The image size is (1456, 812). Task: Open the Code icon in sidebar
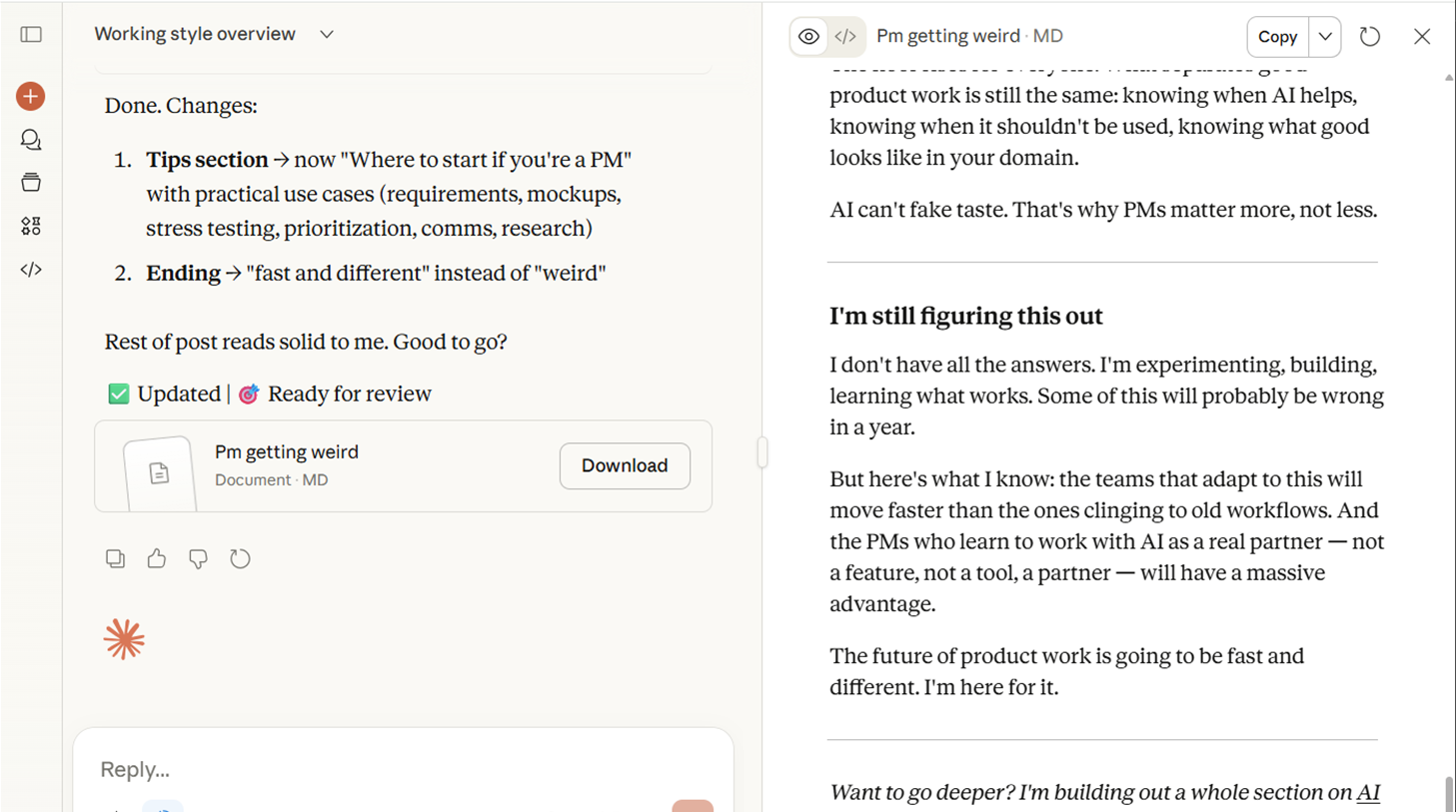[x=31, y=270]
